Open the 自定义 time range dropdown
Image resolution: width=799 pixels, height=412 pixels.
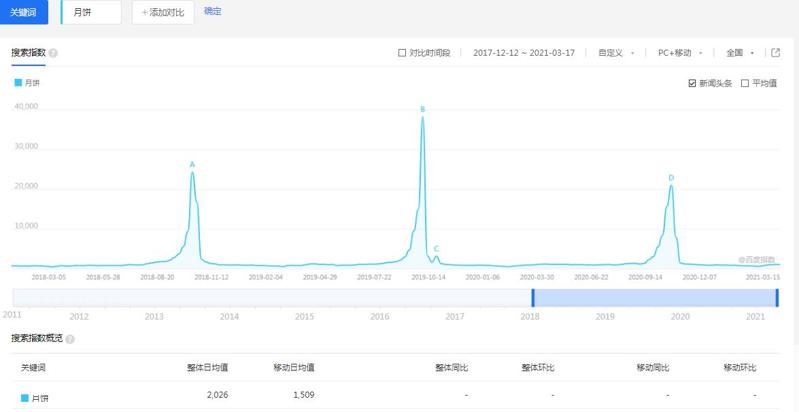click(x=616, y=53)
